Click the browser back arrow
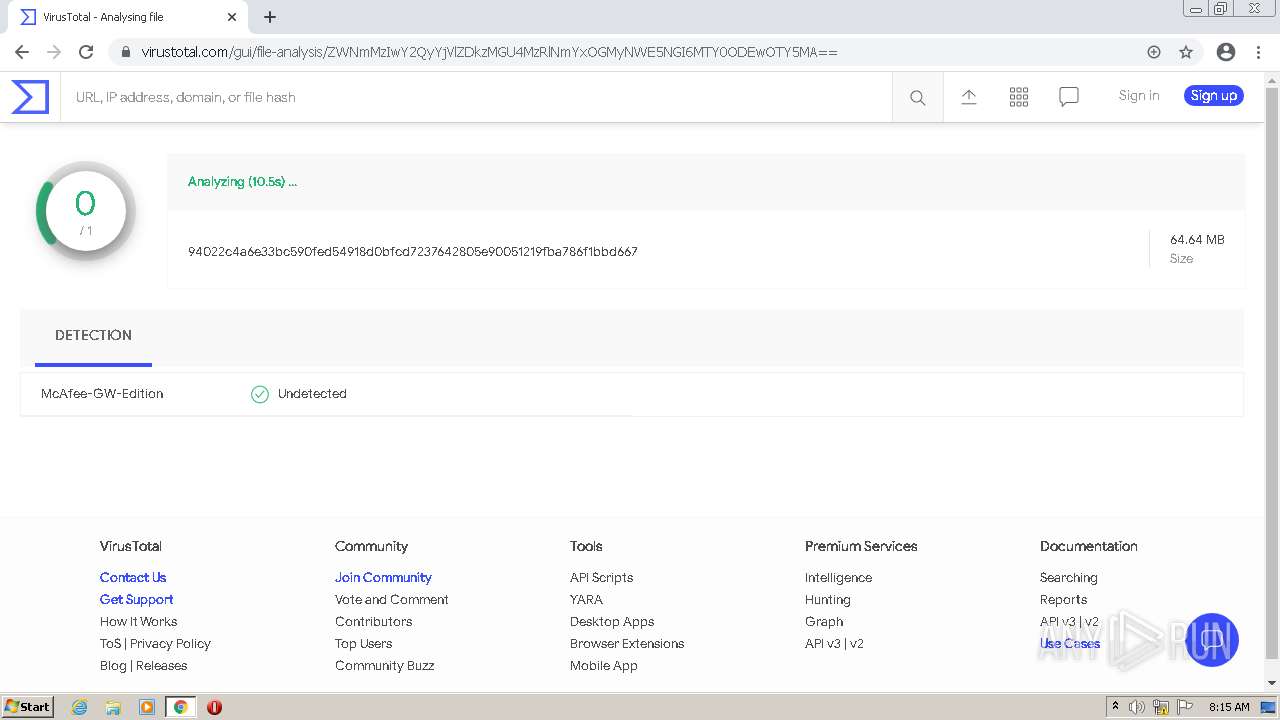1280x720 pixels. tap(22, 52)
